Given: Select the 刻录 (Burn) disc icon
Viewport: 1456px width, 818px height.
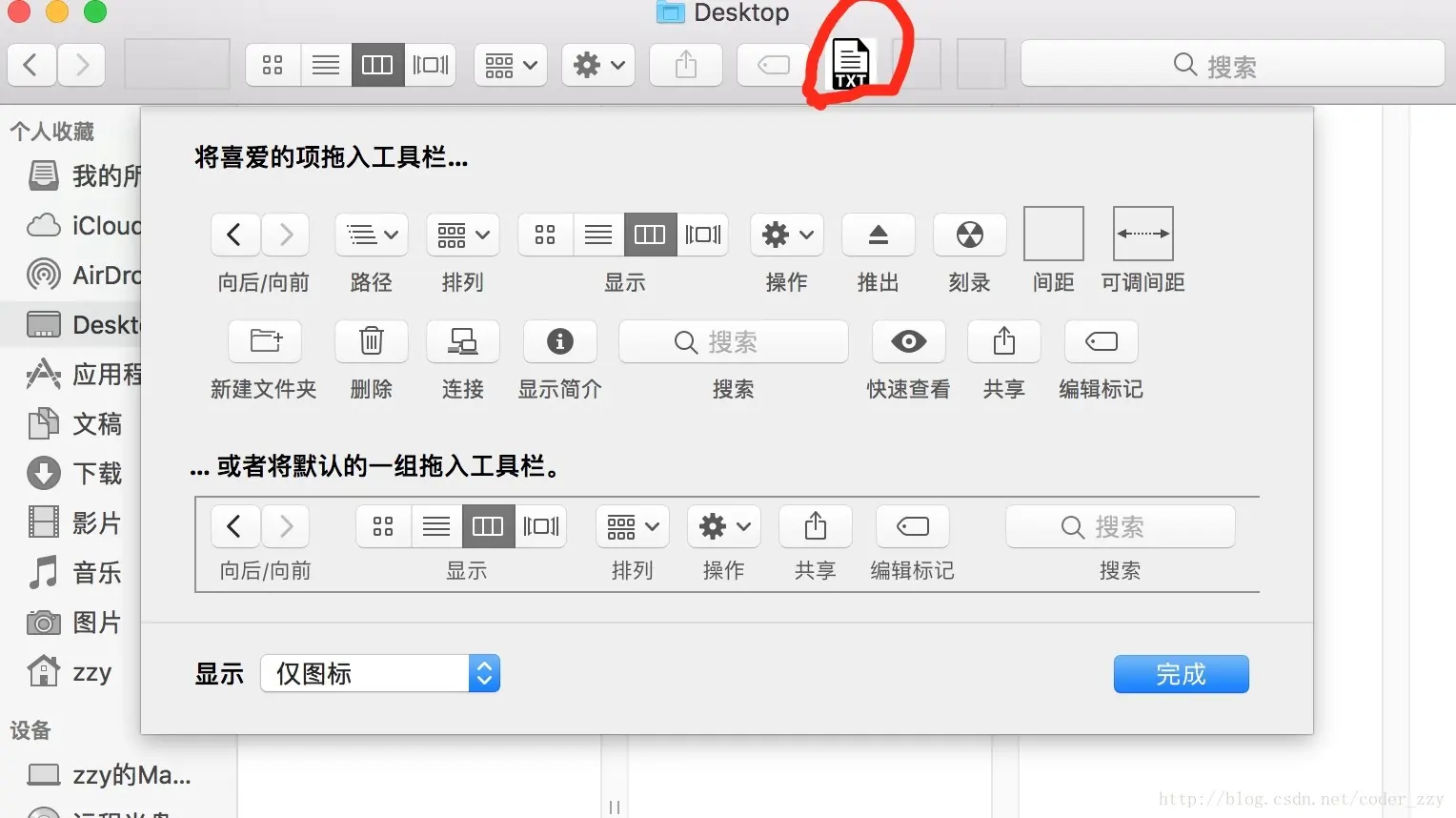Looking at the screenshot, I should (969, 235).
